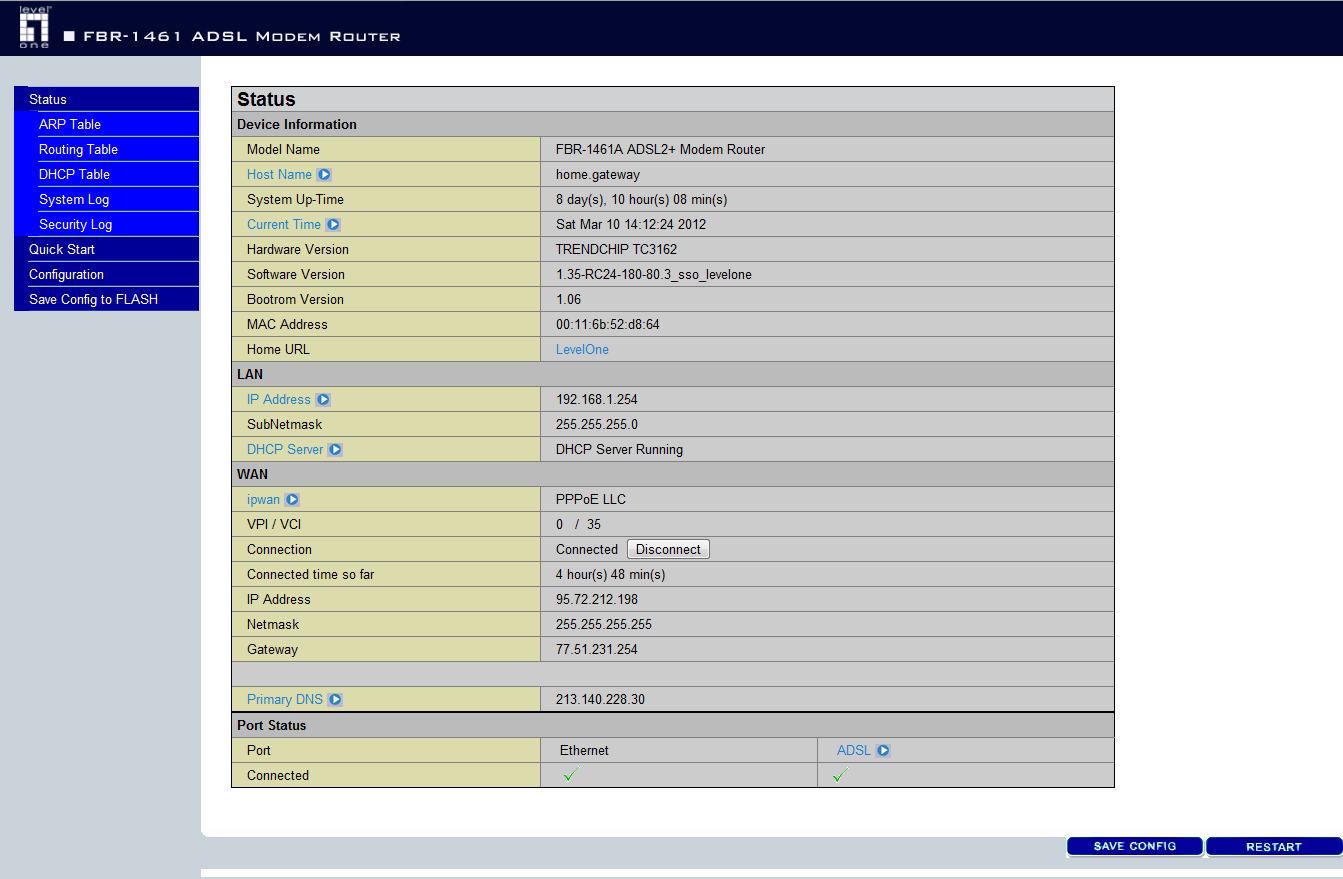The image size is (1343, 879).
Task: Click the WAN IP value 95.72.212.198
Action: (x=597, y=600)
